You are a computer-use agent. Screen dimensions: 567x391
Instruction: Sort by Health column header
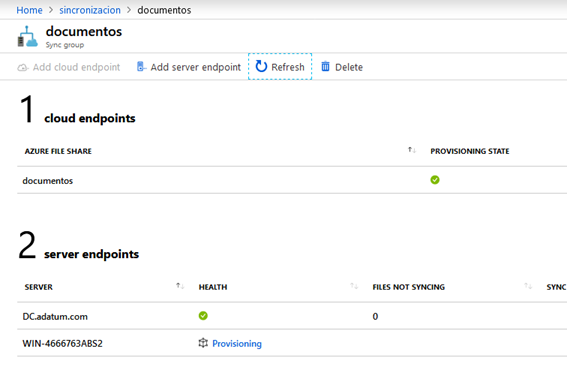click(x=213, y=287)
